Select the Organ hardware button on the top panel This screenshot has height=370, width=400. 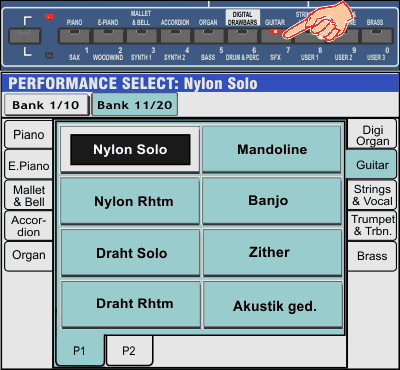tap(208, 36)
